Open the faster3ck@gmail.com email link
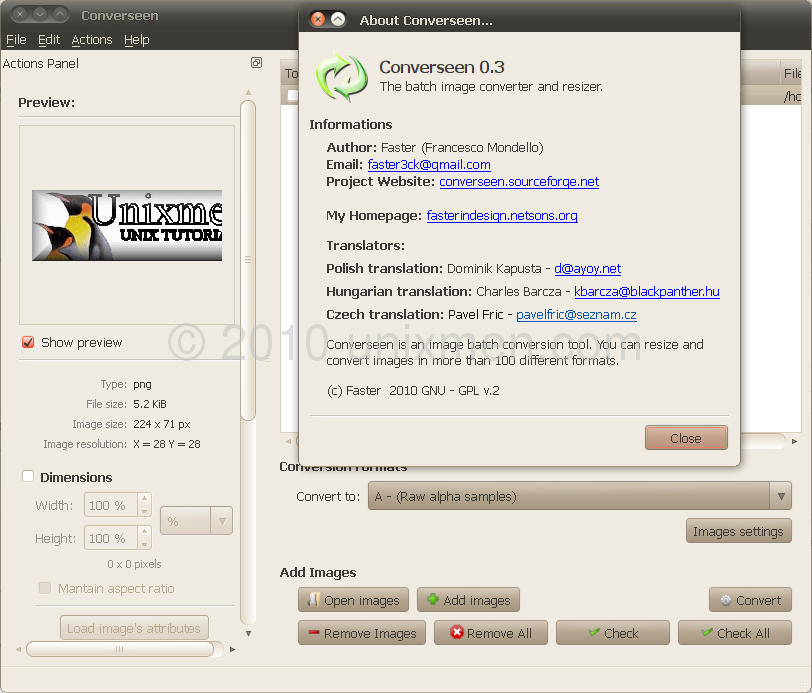Viewport: 812px width, 693px height. (x=429, y=165)
